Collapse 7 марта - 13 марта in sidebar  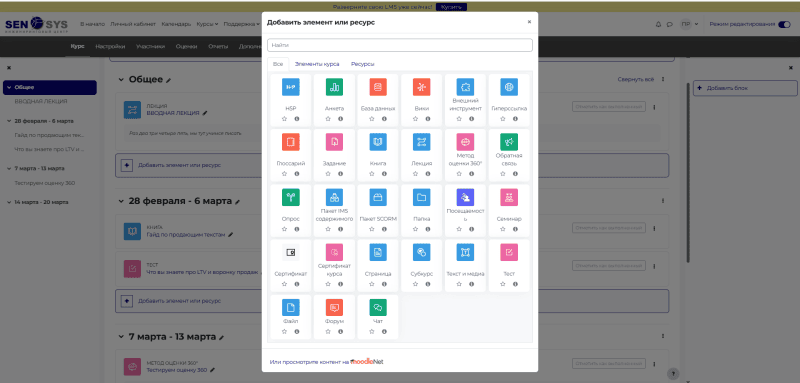click(9, 168)
